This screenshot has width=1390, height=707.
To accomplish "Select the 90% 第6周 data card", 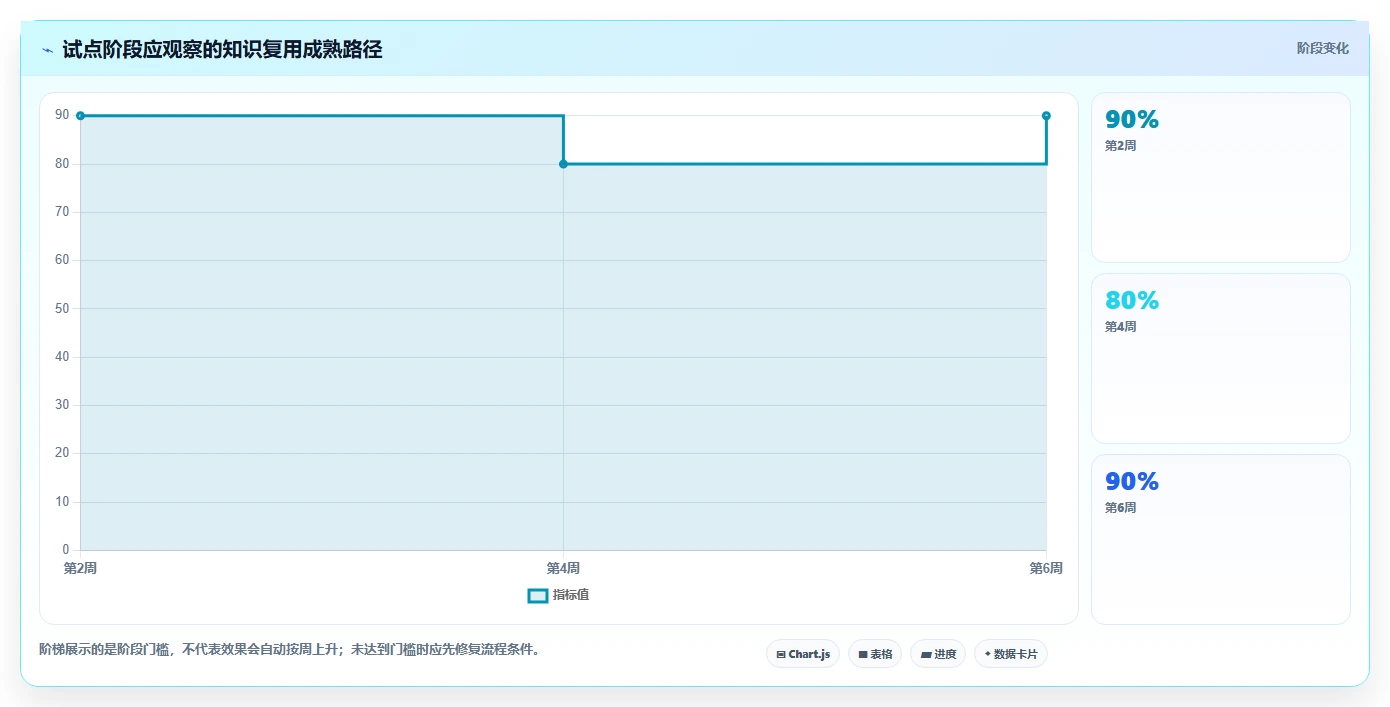I will [1220, 539].
